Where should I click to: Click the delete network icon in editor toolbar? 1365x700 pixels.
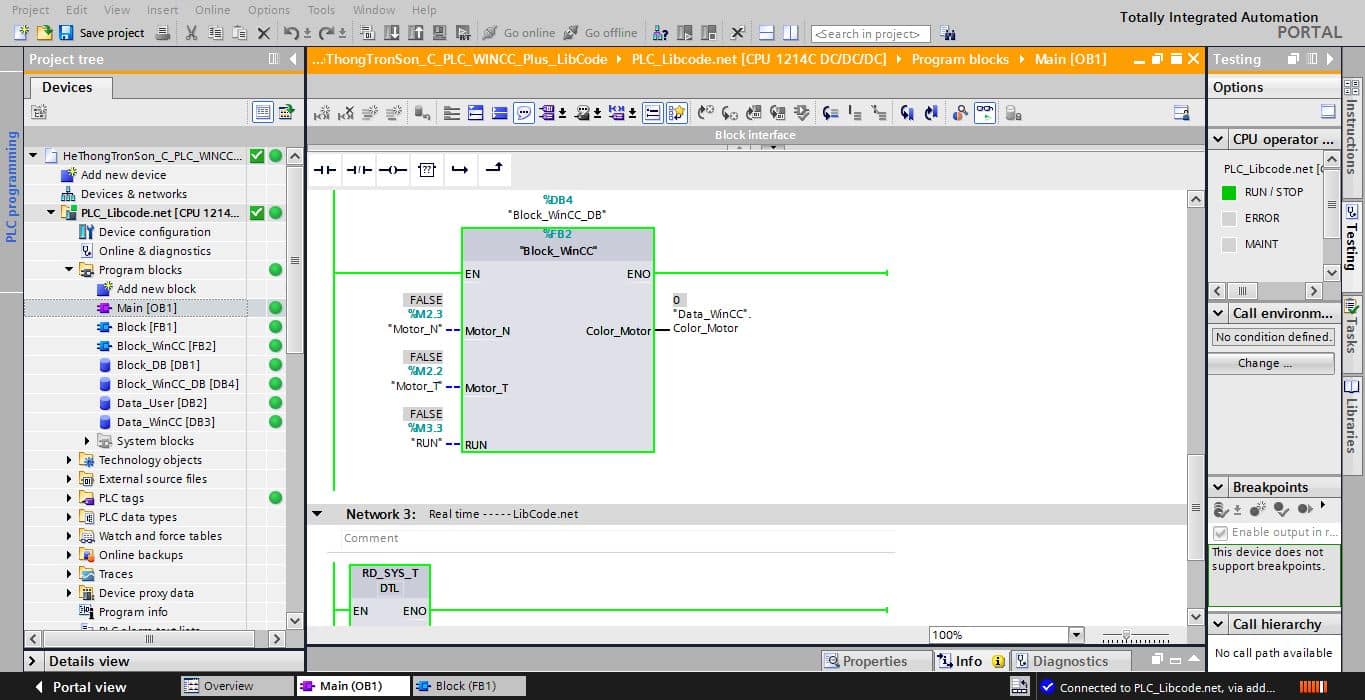(345, 113)
